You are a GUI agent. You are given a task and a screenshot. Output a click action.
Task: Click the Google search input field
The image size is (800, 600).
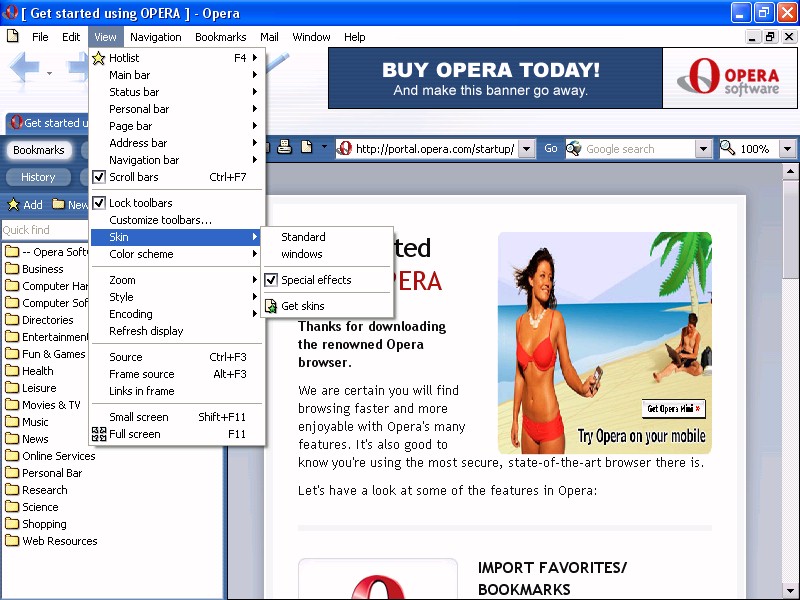[x=638, y=149]
